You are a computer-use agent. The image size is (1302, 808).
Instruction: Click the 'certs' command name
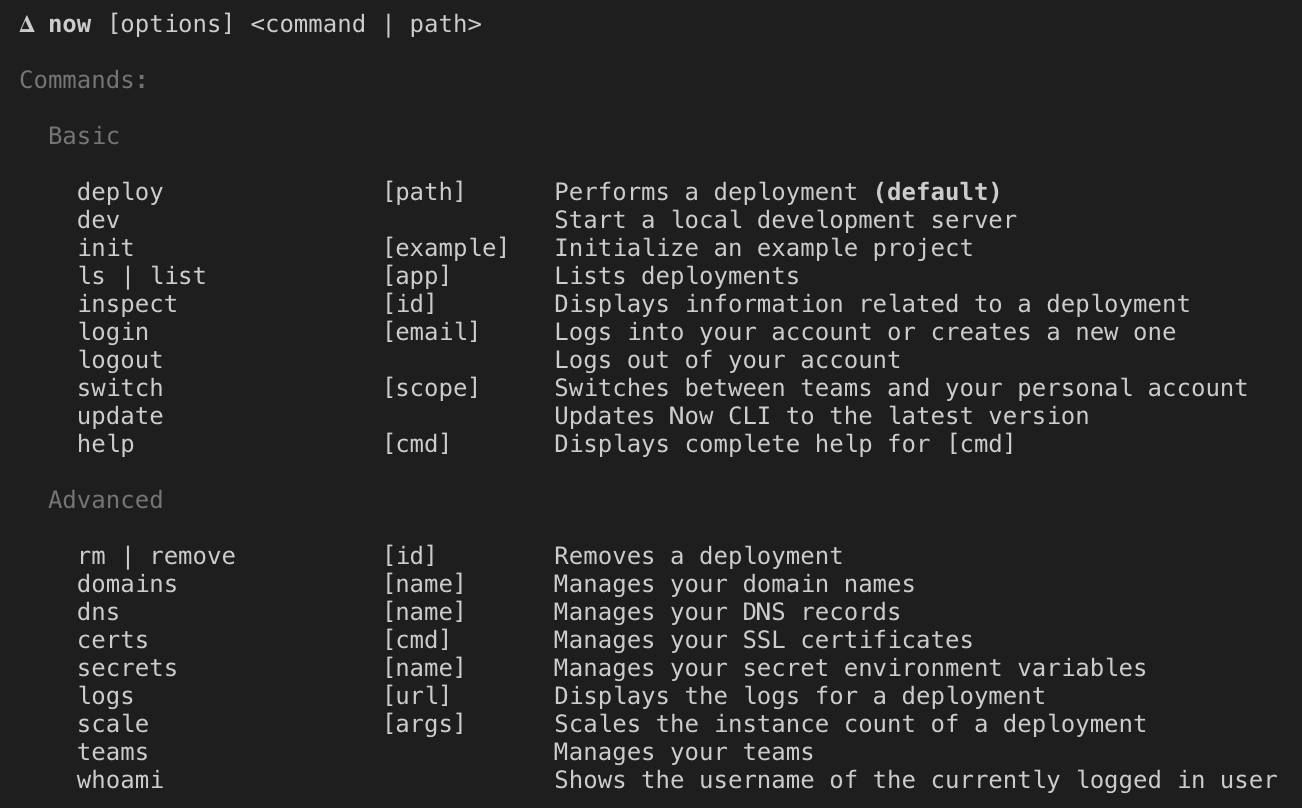coord(112,640)
